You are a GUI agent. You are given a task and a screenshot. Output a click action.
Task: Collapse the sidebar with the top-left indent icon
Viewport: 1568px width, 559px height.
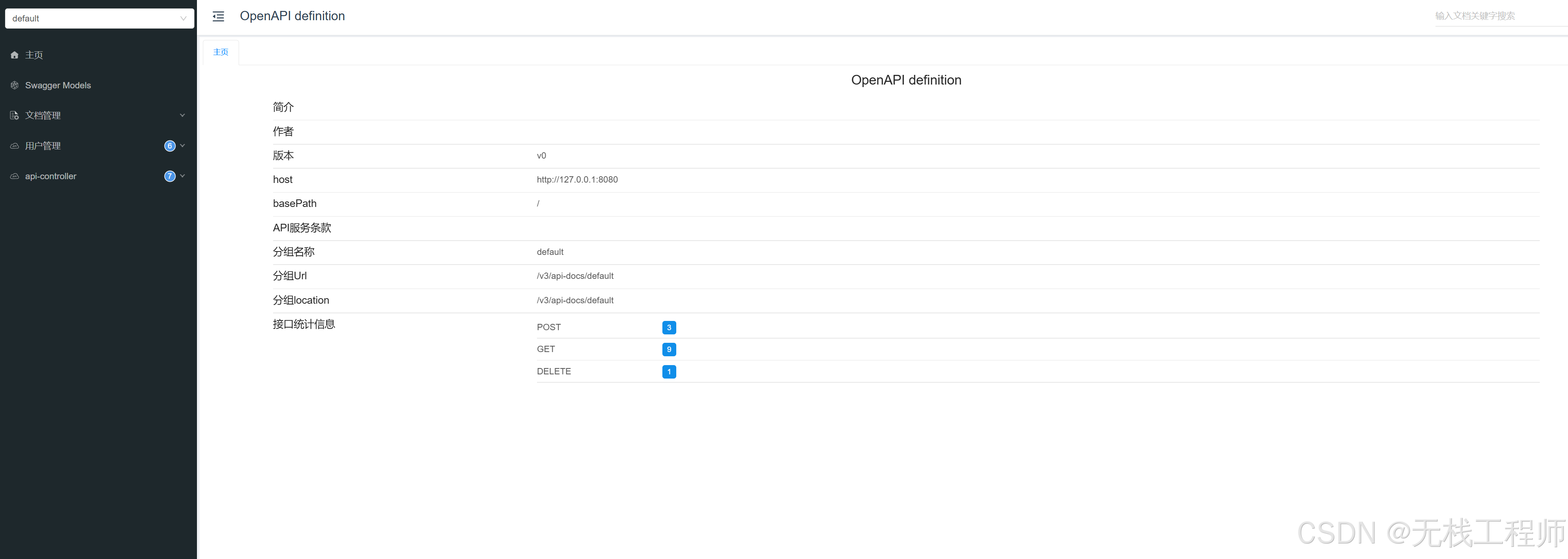[x=218, y=16]
